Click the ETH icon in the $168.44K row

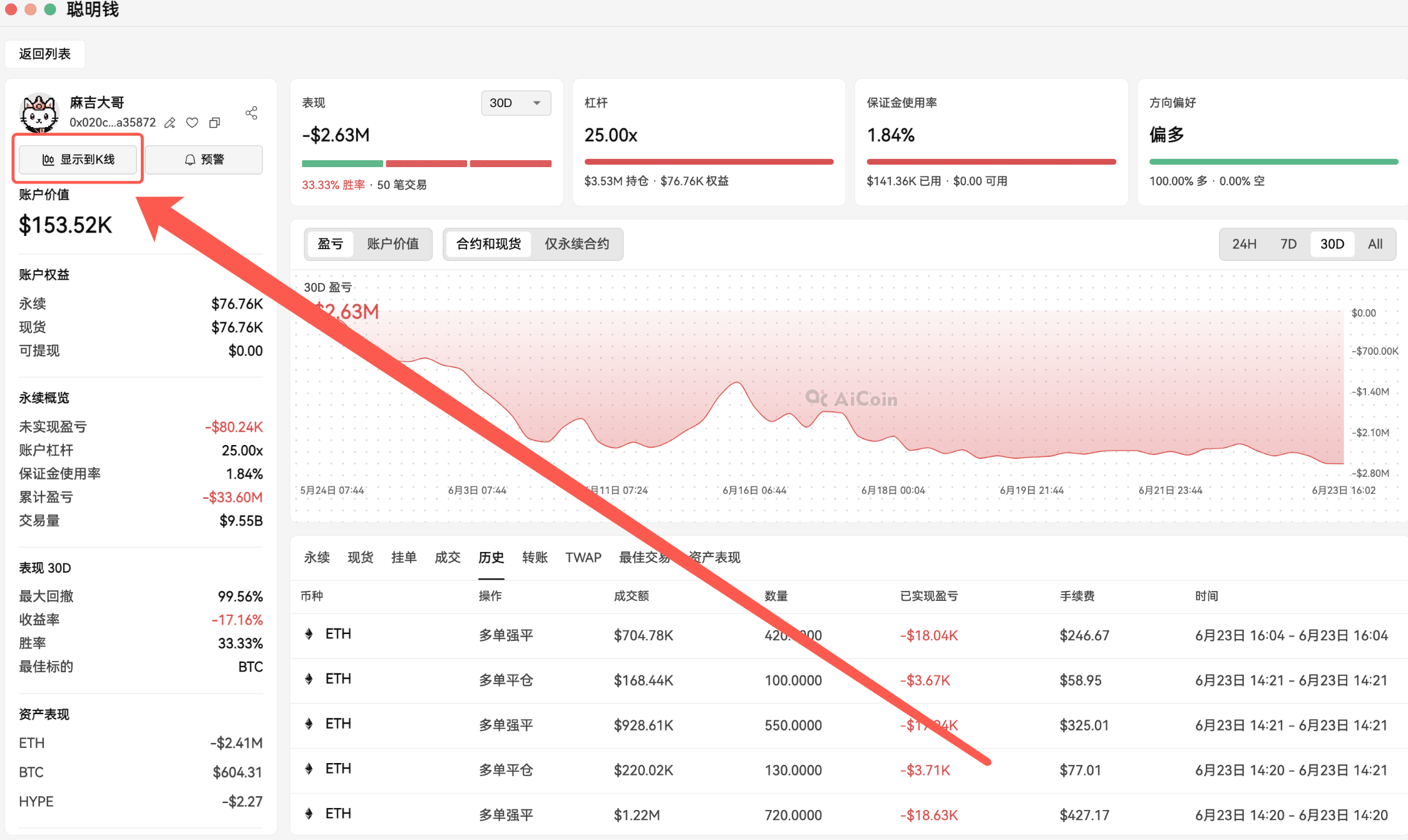309,679
